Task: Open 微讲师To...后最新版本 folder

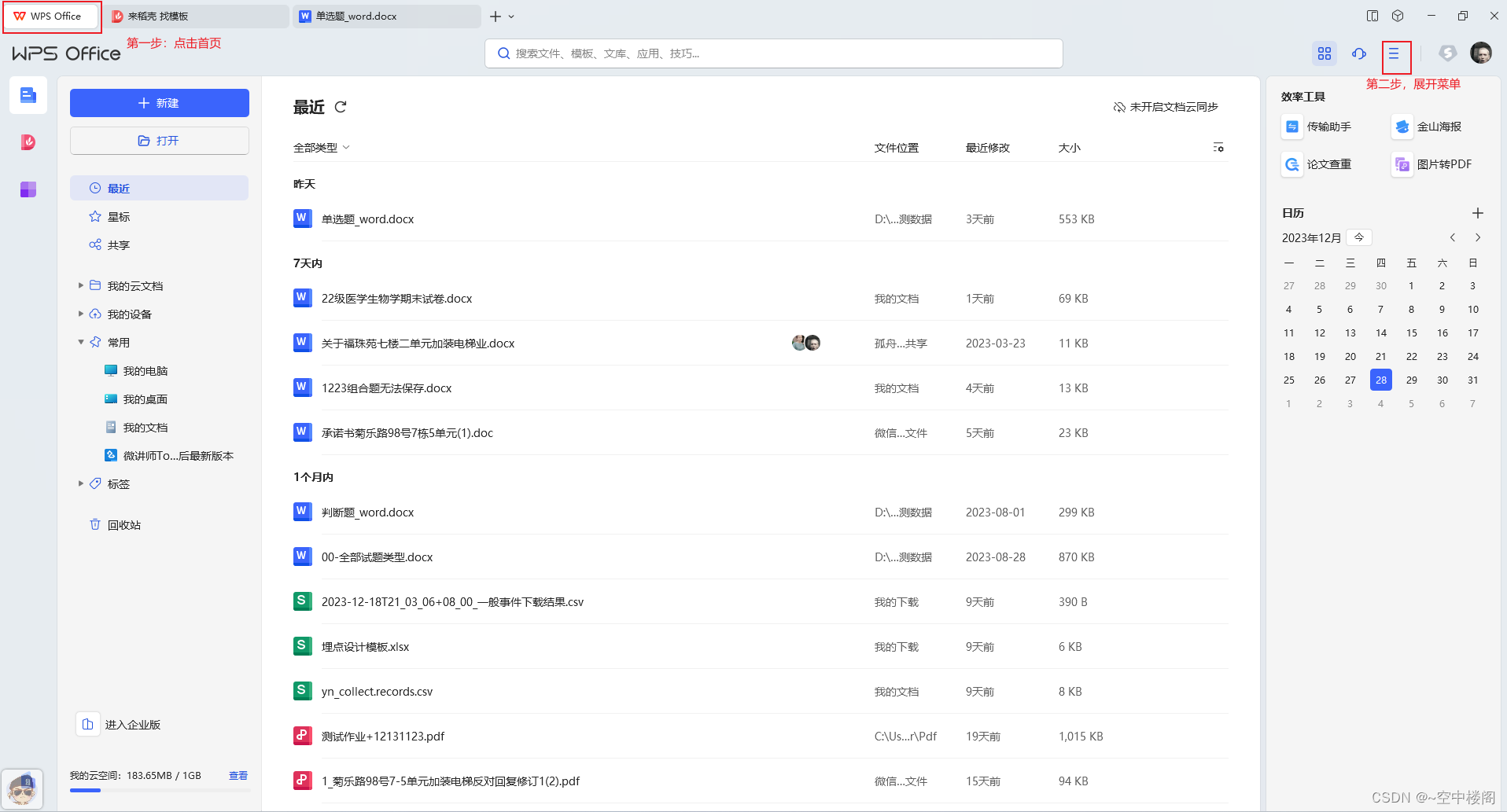Action: [x=168, y=455]
